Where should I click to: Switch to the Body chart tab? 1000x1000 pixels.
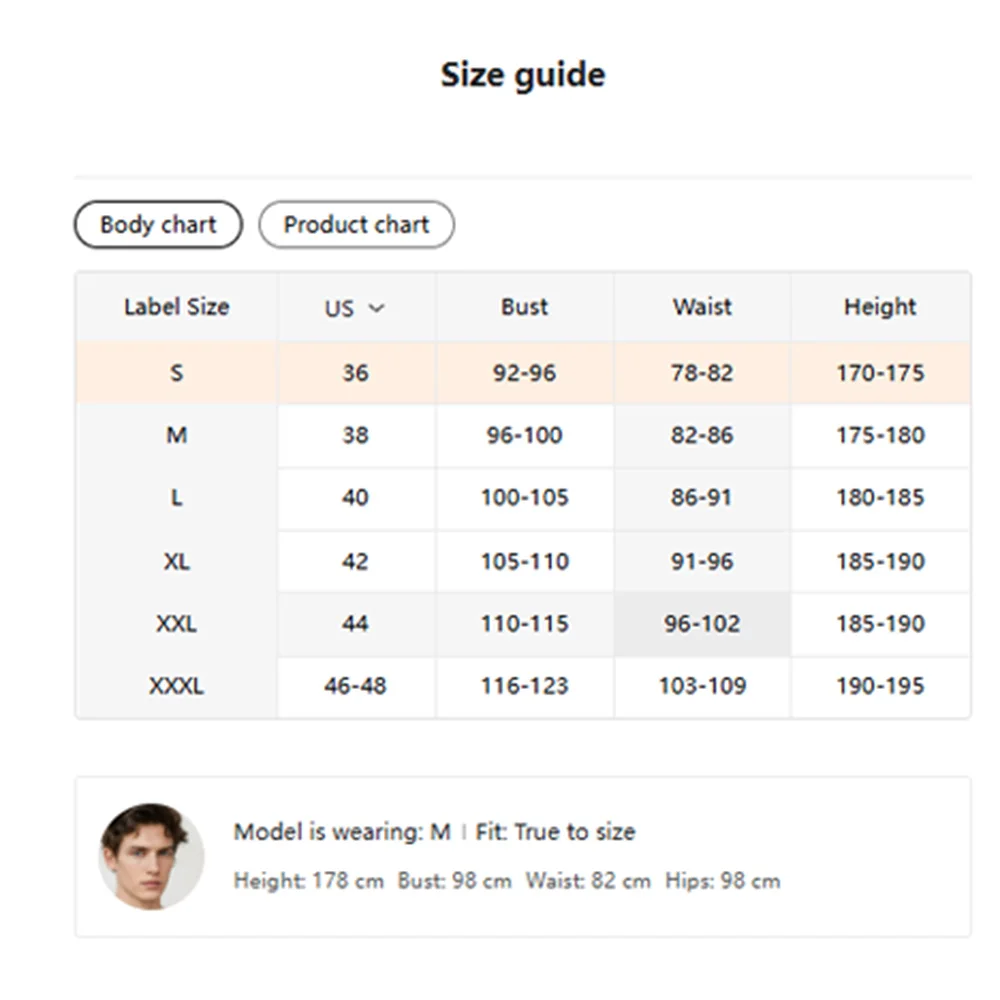pyautogui.click(x=158, y=225)
